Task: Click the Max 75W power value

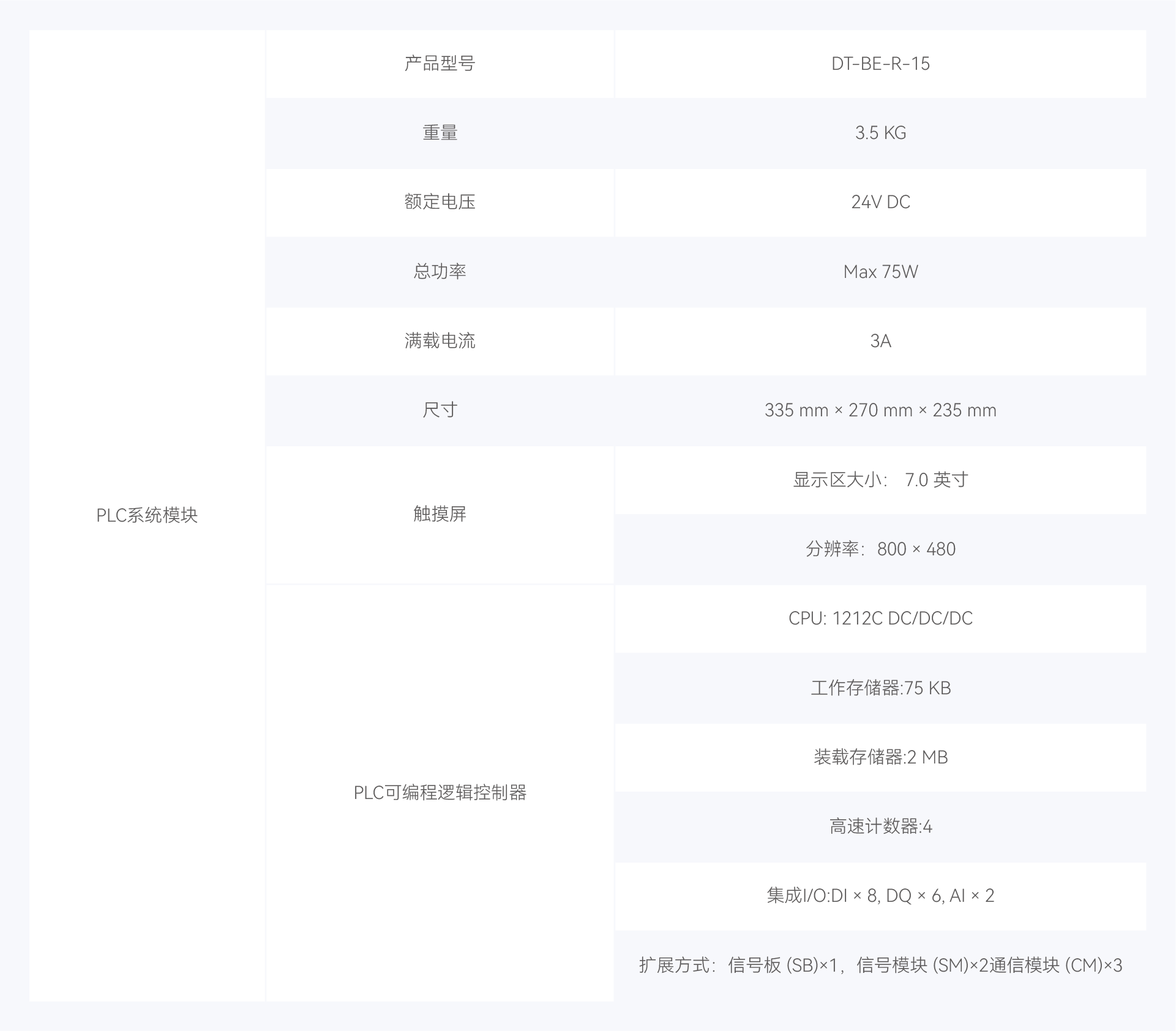Action: [x=880, y=271]
